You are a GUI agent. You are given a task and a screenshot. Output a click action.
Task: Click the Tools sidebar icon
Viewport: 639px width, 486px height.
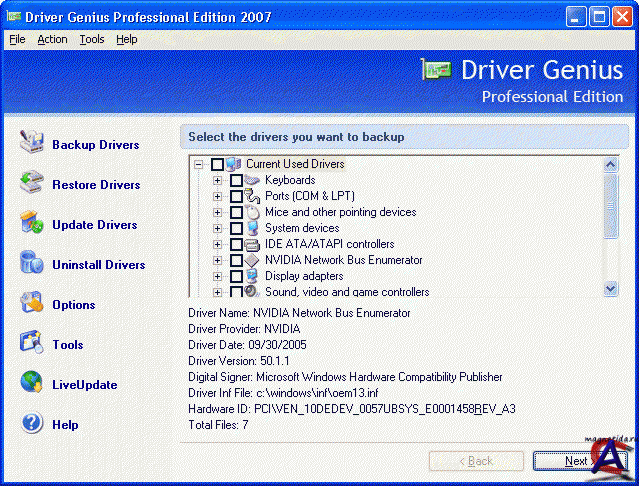(31, 344)
